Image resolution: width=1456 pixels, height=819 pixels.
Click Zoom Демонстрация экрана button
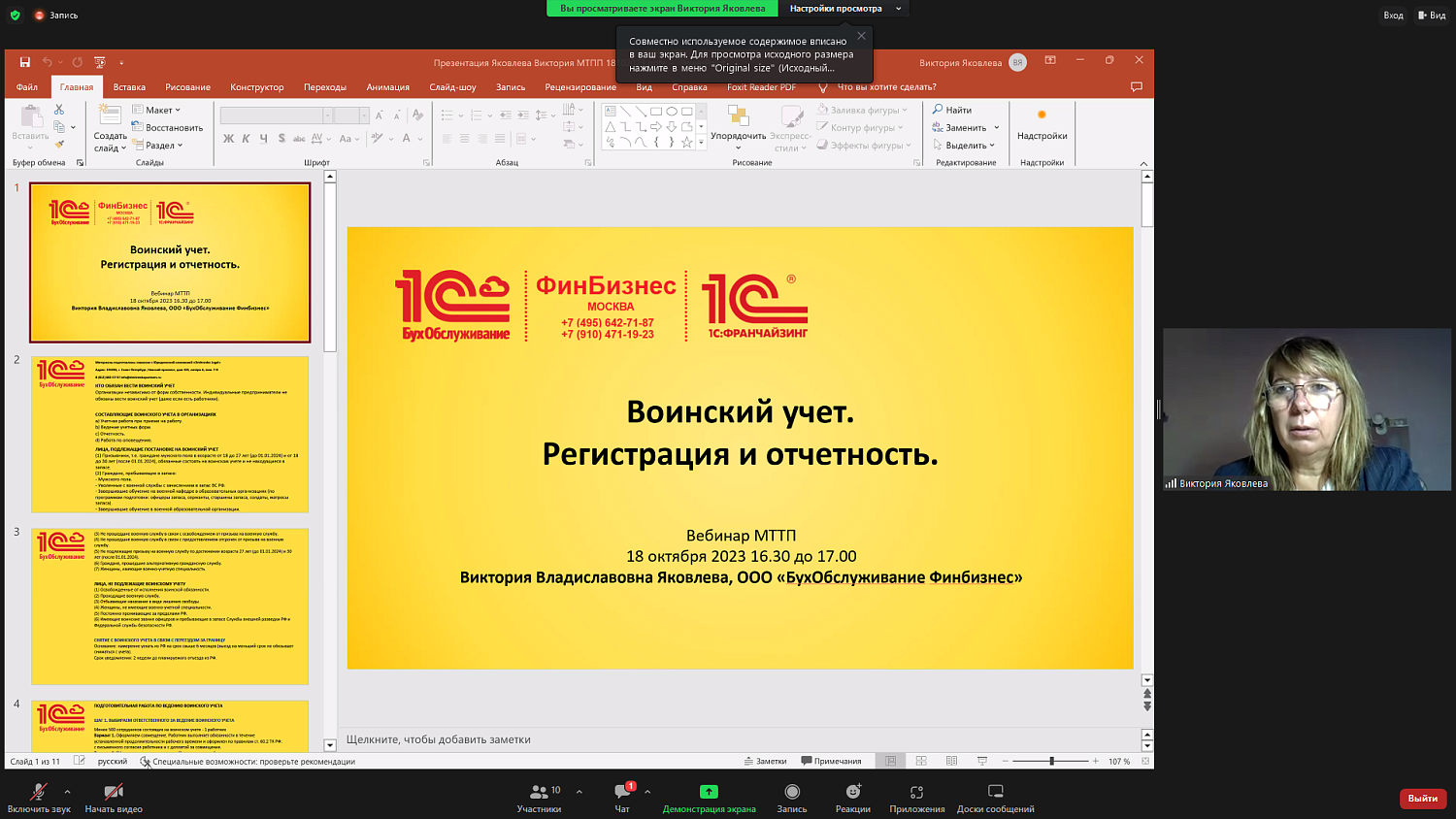pos(709,799)
